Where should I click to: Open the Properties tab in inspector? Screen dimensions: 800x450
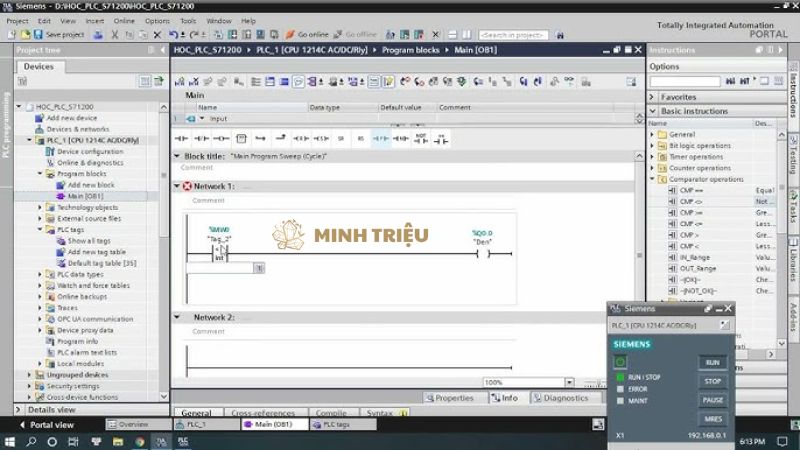click(x=448, y=398)
